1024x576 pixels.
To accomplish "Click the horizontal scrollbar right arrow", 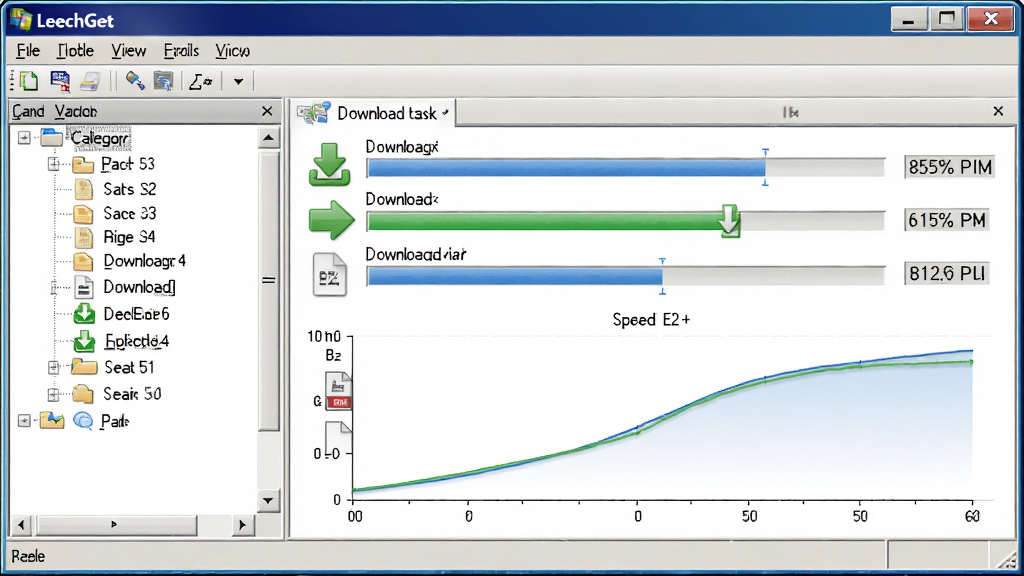I will coord(242,524).
